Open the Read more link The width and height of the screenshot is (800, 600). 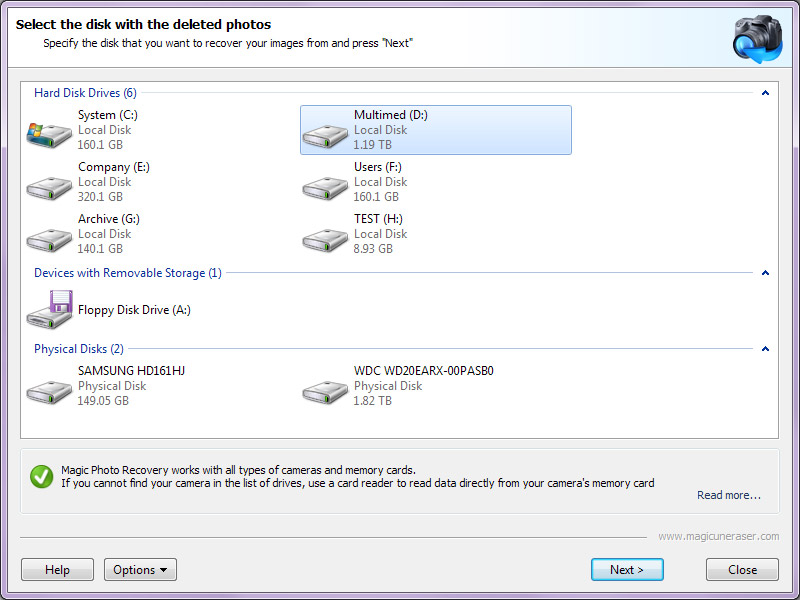[728, 495]
